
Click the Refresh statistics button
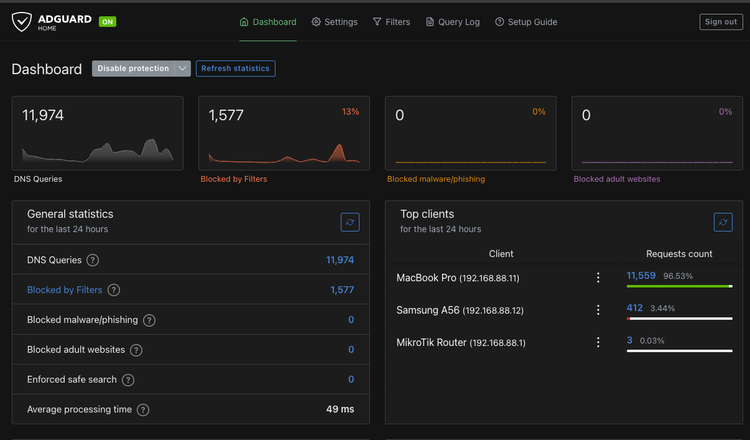[x=235, y=68]
